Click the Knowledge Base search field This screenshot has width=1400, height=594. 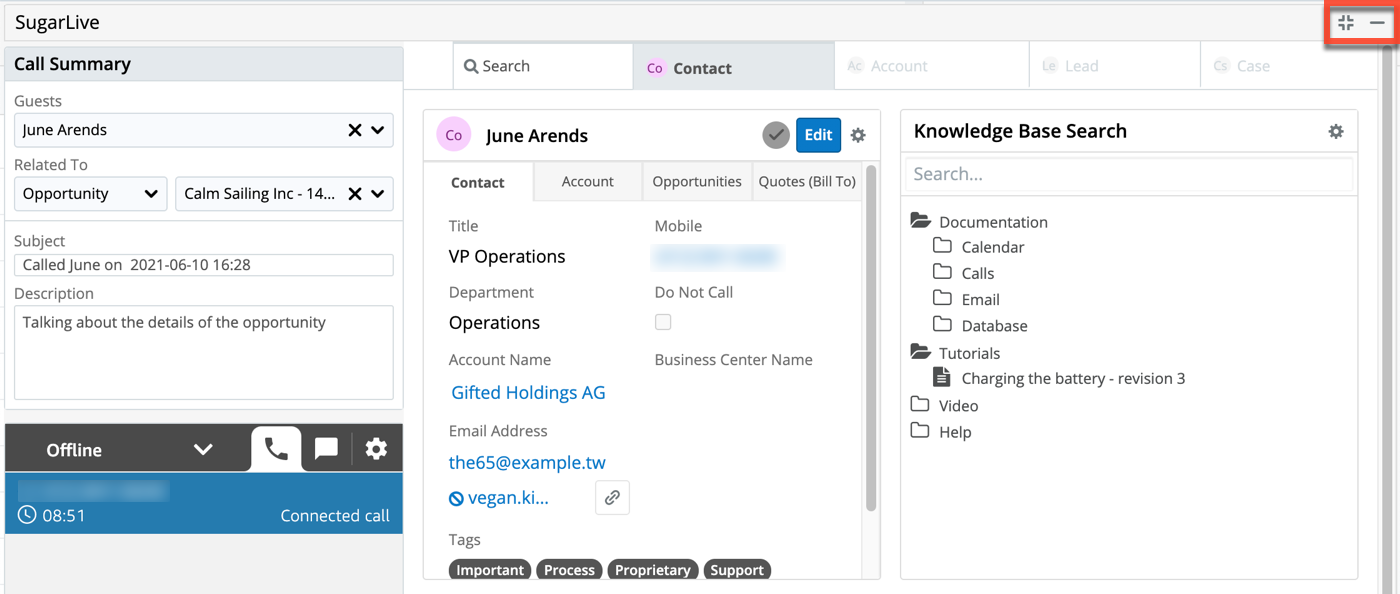click(1129, 174)
